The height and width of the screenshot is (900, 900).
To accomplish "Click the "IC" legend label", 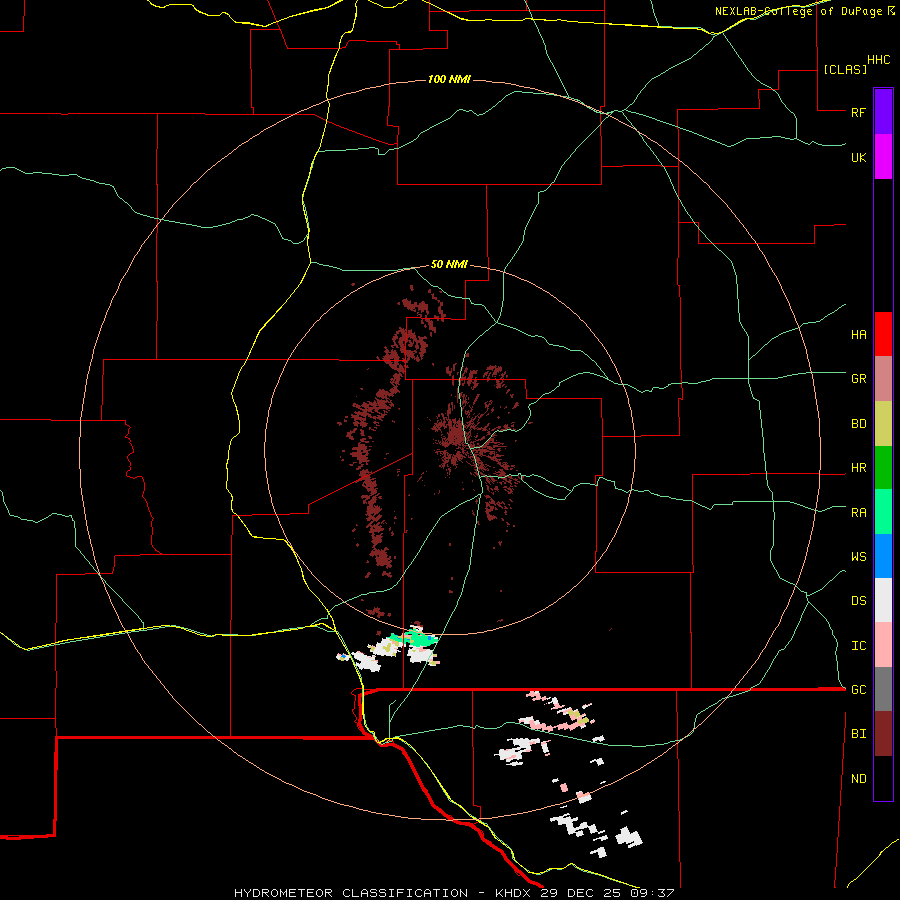I will (x=858, y=646).
